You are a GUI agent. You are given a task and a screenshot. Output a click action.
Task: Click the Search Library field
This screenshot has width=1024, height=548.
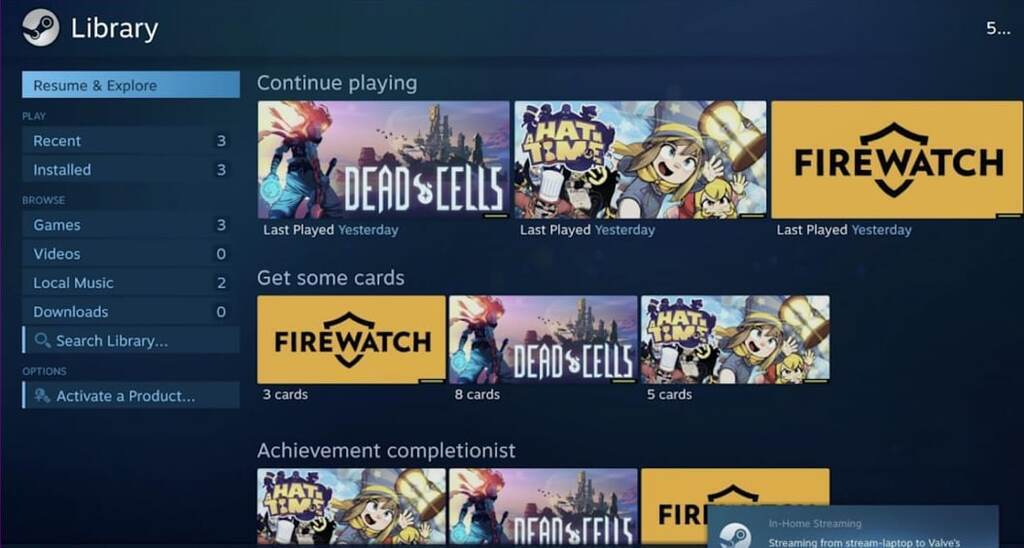[131, 340]
